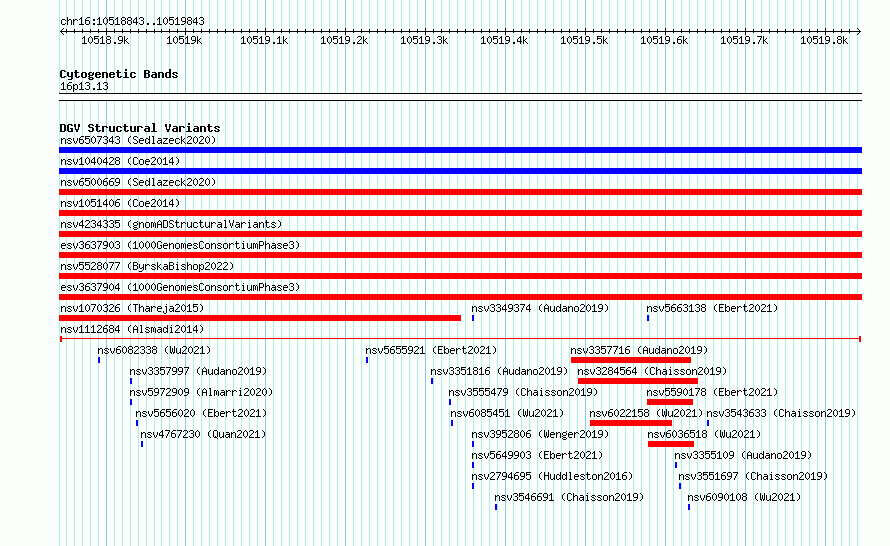Open the nsv6036518 (Wu2021) variant
The image size is (890, 546).
click(704, 434)
